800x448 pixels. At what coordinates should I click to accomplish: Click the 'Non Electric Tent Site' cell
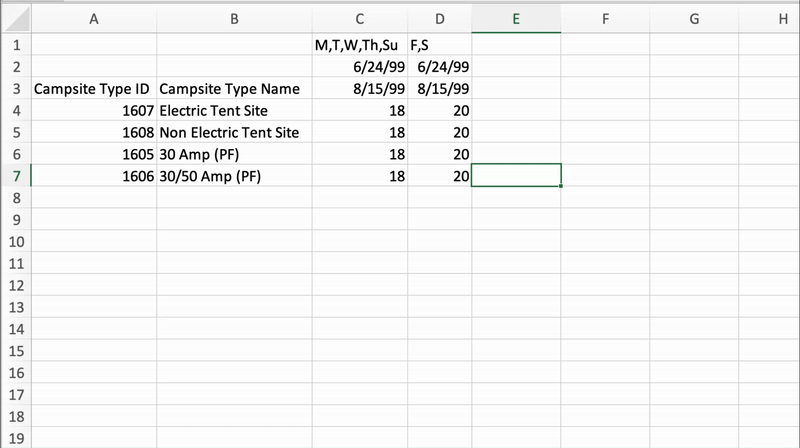point(234,132)
